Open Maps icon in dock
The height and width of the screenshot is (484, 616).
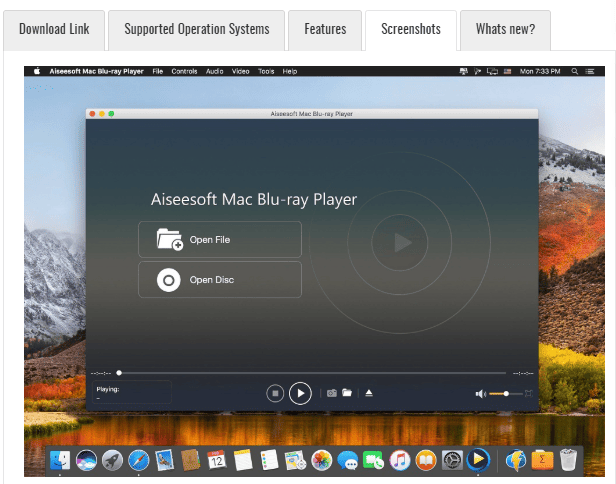pyautogui.click(x=295, y=460)
